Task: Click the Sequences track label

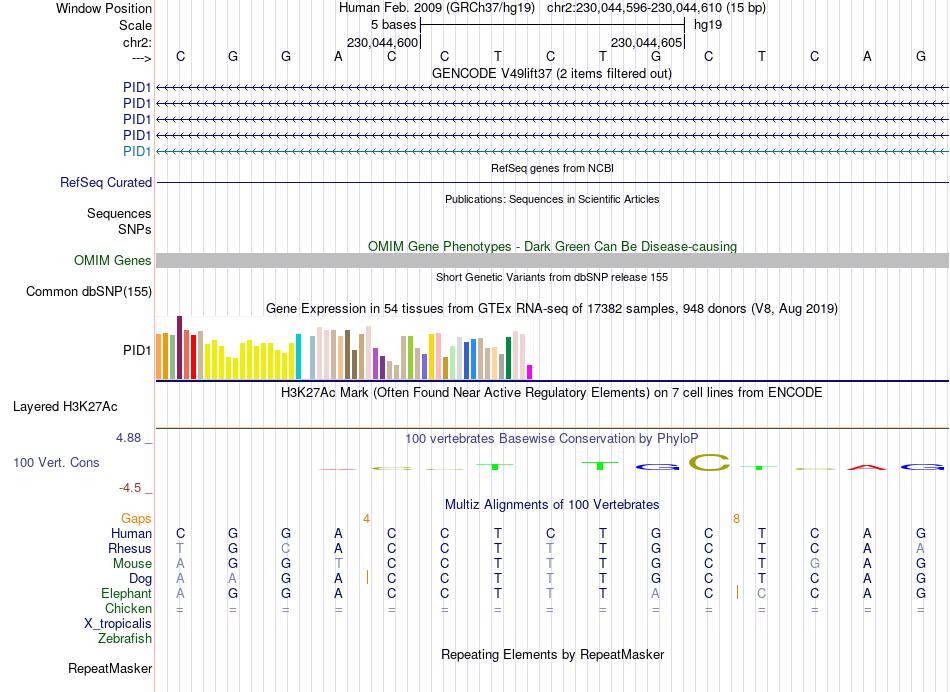Action: [x=119, y=213]
